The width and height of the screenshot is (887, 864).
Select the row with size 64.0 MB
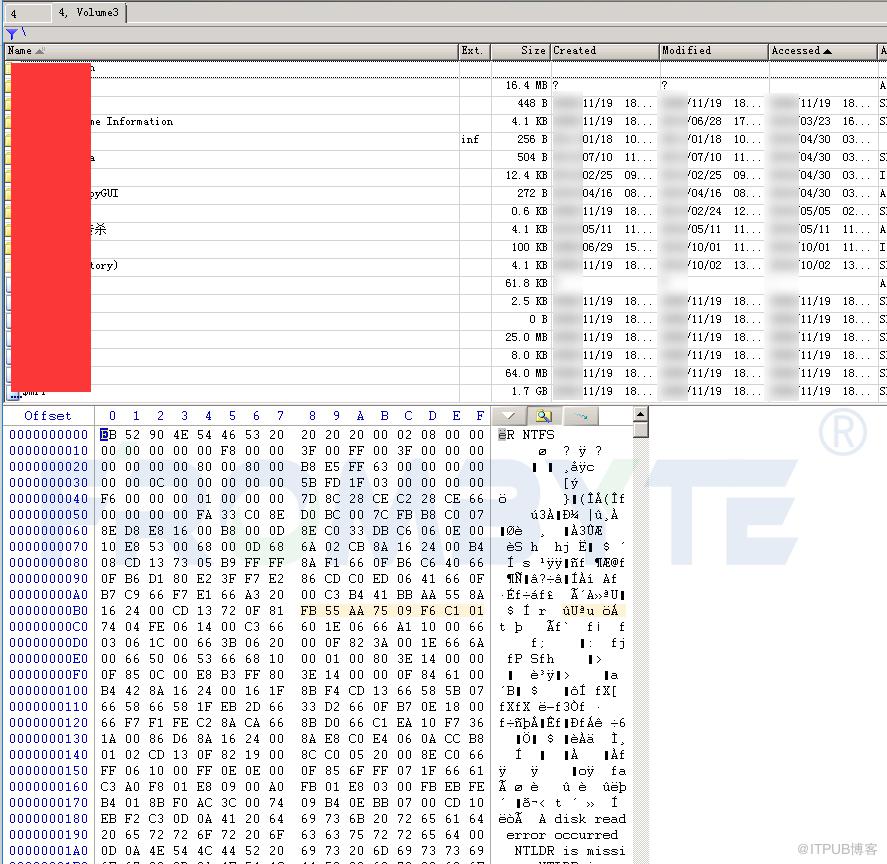(x=445, y=374)
